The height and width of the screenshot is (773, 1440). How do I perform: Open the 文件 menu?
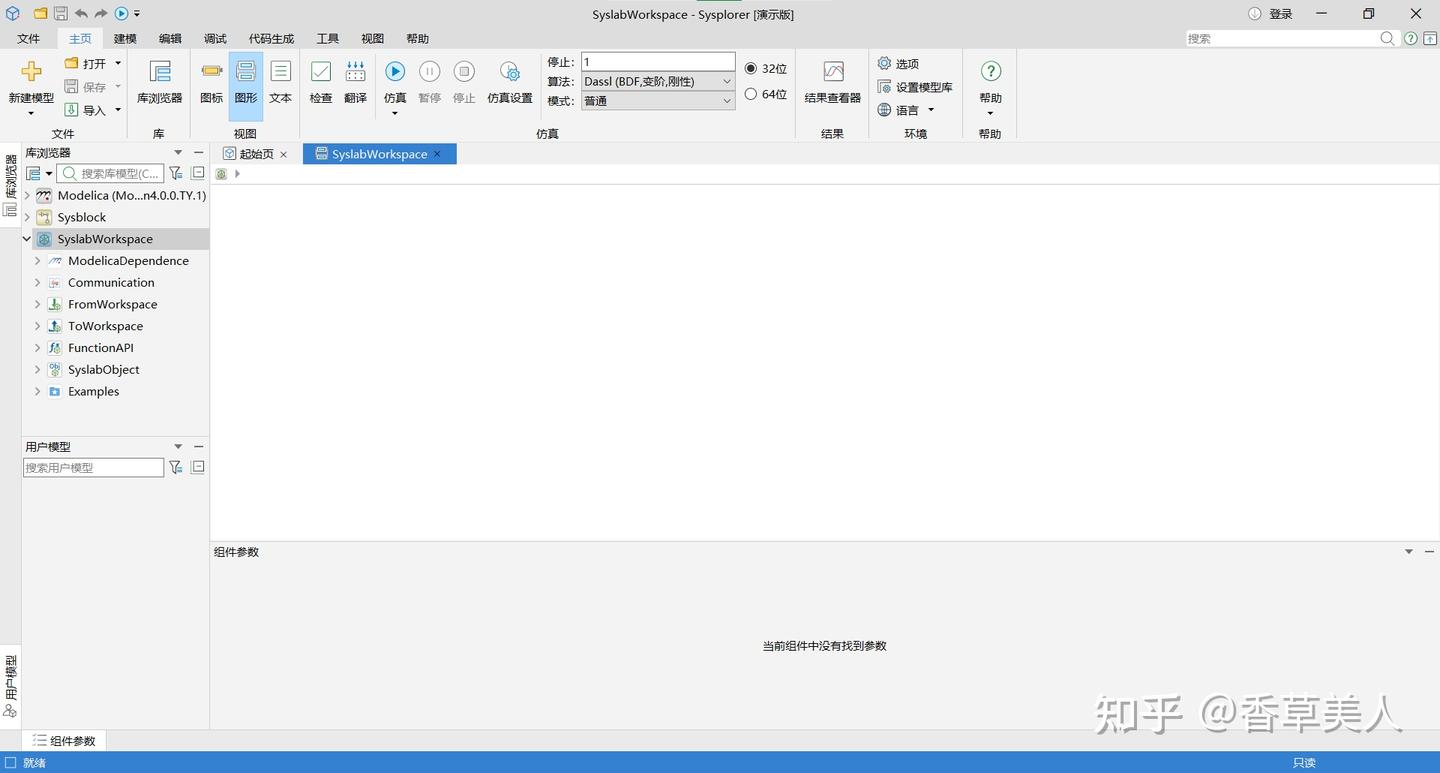coord(29,38)
